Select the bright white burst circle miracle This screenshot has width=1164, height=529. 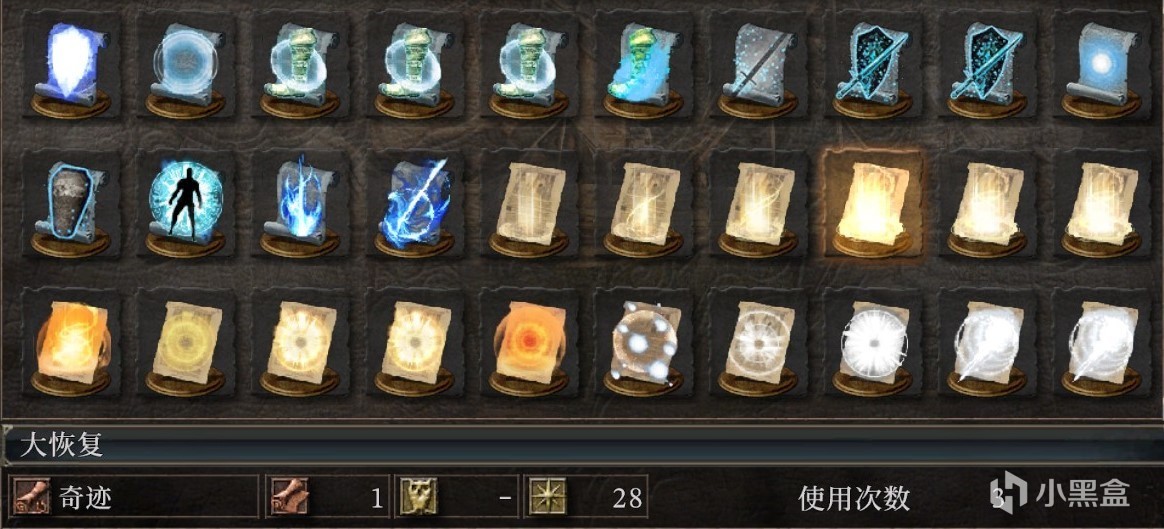click(872, 343)
